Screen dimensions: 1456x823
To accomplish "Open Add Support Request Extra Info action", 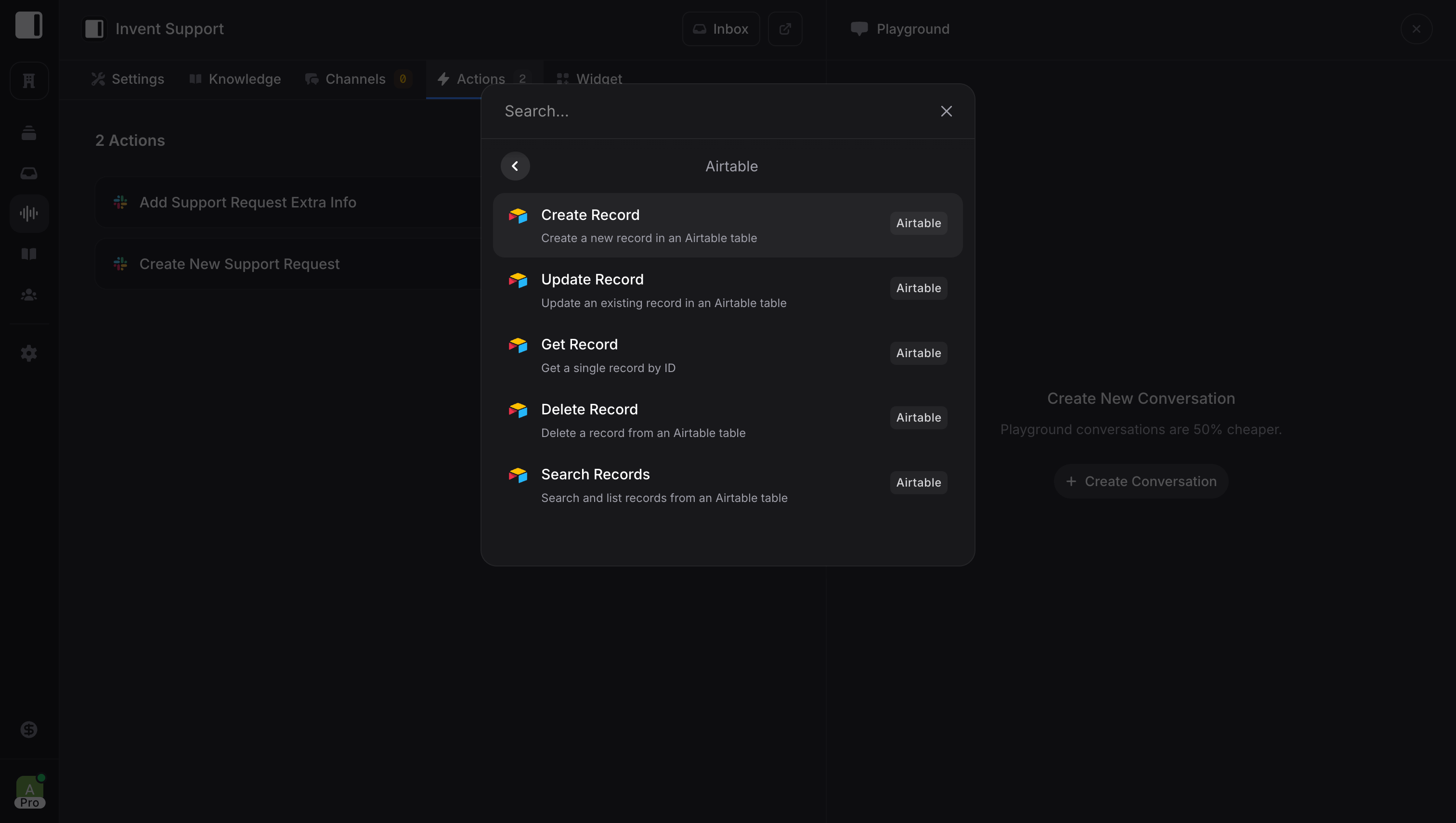I will [288, 202].
